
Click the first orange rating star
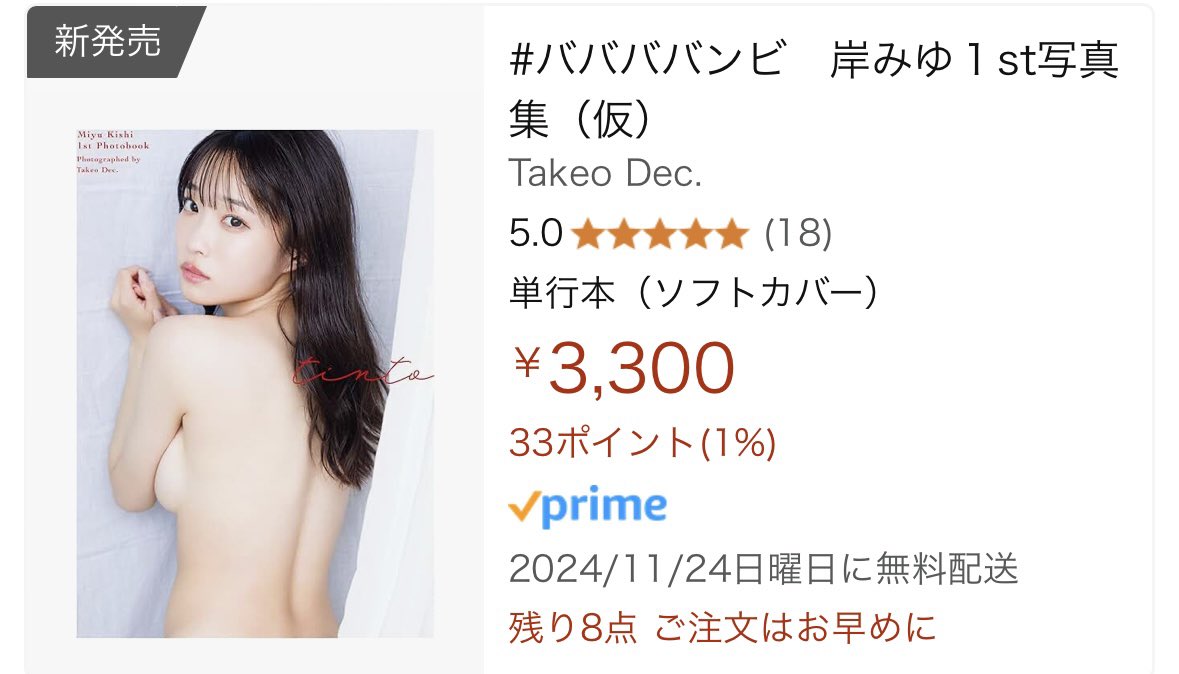coord(588,234)
